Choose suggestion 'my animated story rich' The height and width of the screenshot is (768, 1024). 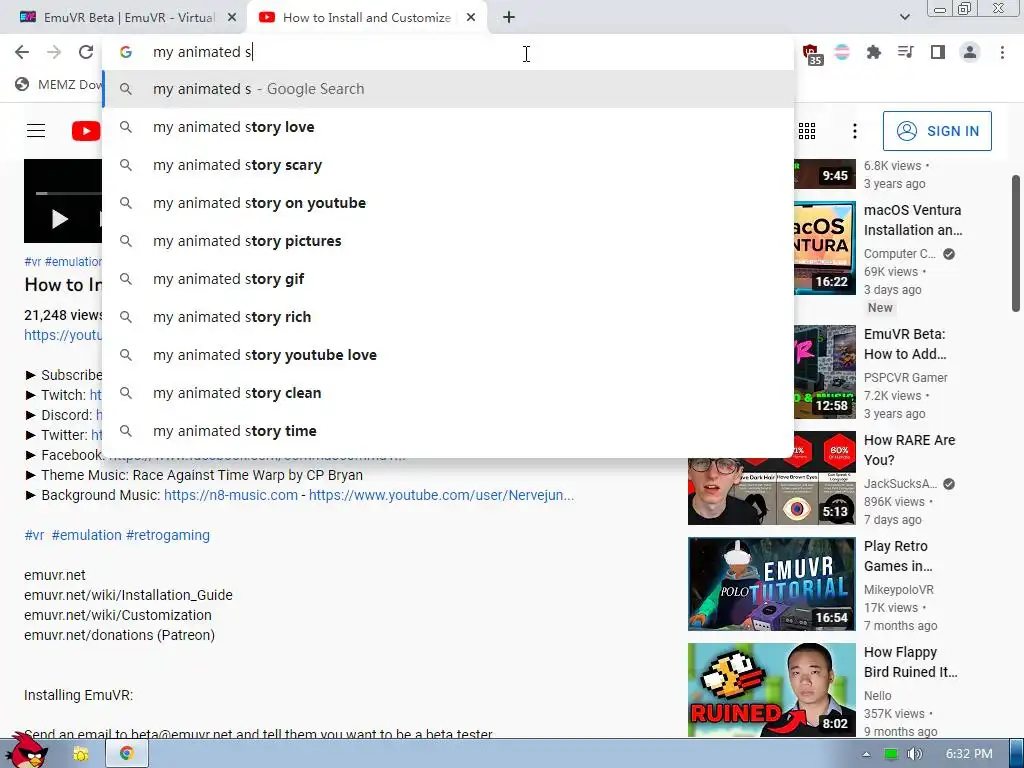(x=449, y=317)
